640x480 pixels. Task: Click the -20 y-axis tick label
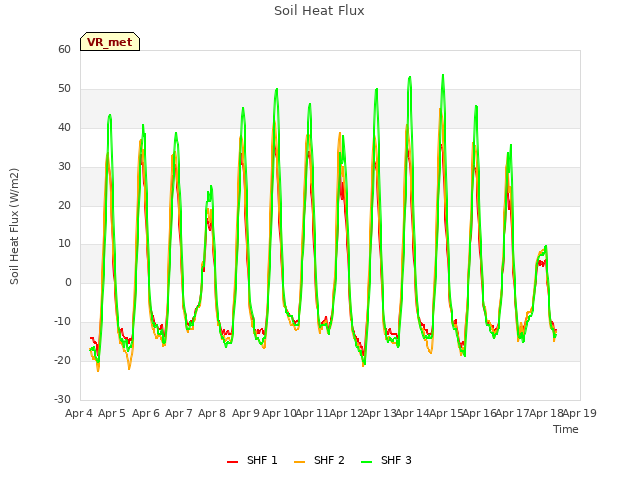pos(63,360)
